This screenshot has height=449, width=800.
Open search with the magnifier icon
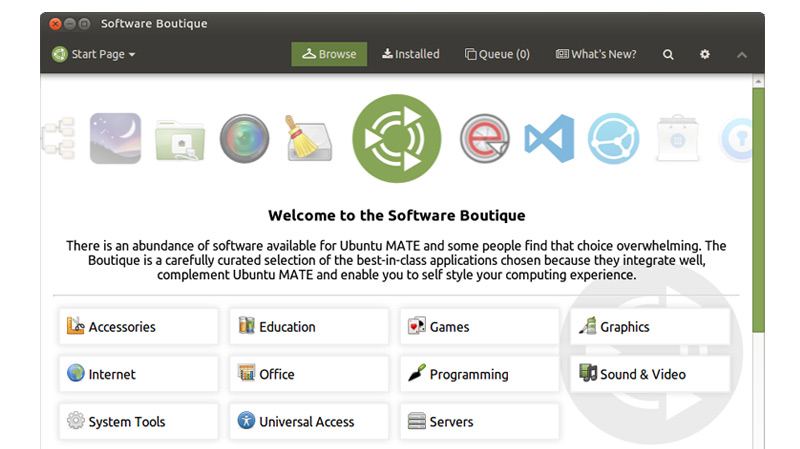(x=668, y=54)
